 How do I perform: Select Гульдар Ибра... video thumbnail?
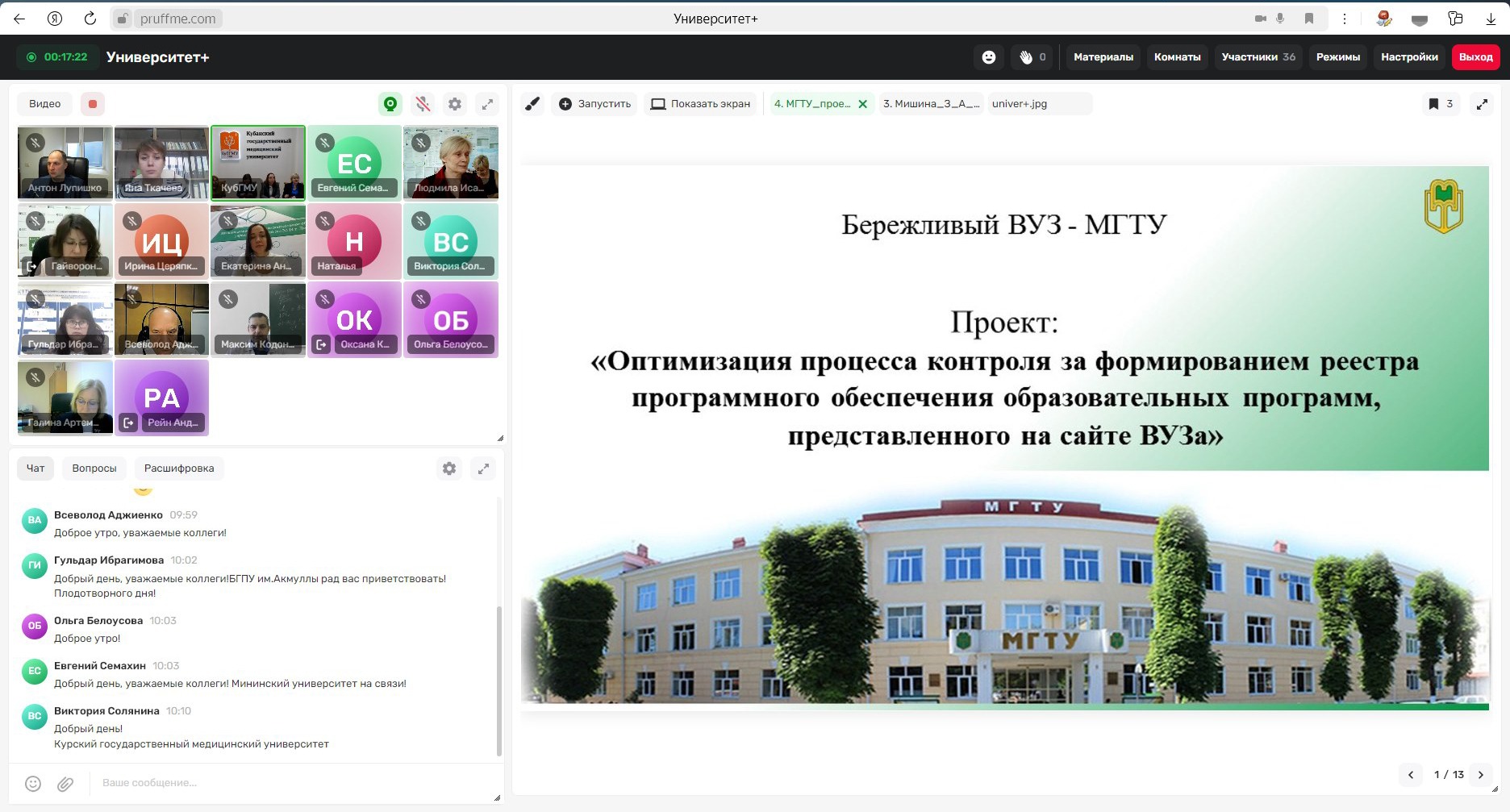(x=65, y=319)
